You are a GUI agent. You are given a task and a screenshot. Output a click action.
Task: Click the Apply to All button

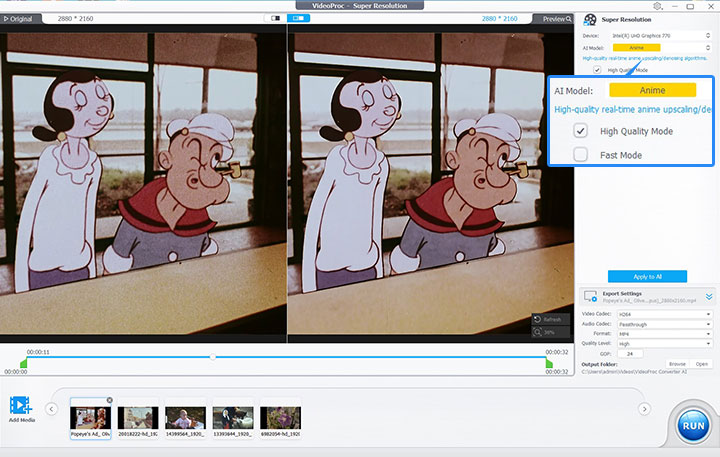click(x=647, y=276)
